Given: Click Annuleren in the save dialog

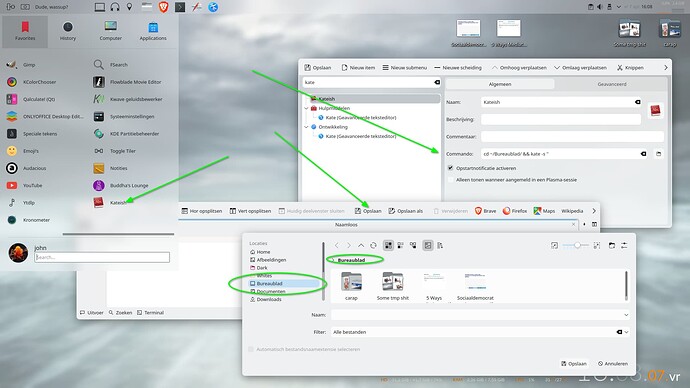Looking at the screenshot, I should 613,364.
